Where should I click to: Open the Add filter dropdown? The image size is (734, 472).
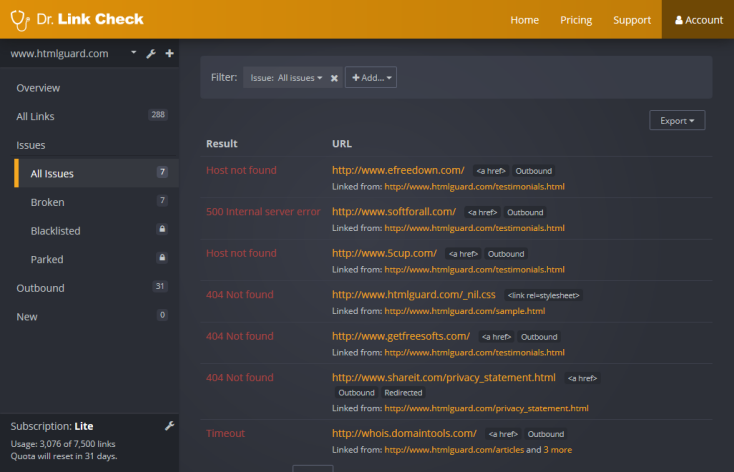pyautogui.click(x=371, y=77)
